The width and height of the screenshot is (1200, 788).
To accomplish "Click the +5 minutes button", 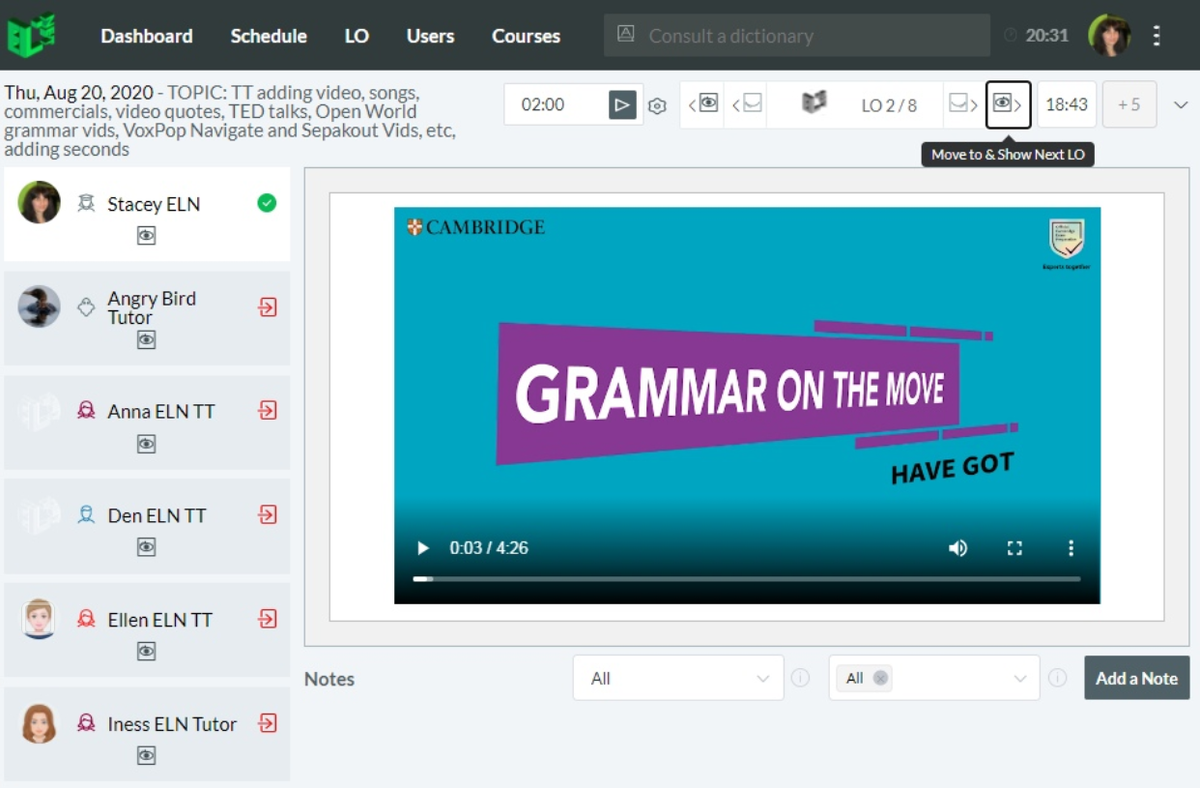I will pos(1129,104).
